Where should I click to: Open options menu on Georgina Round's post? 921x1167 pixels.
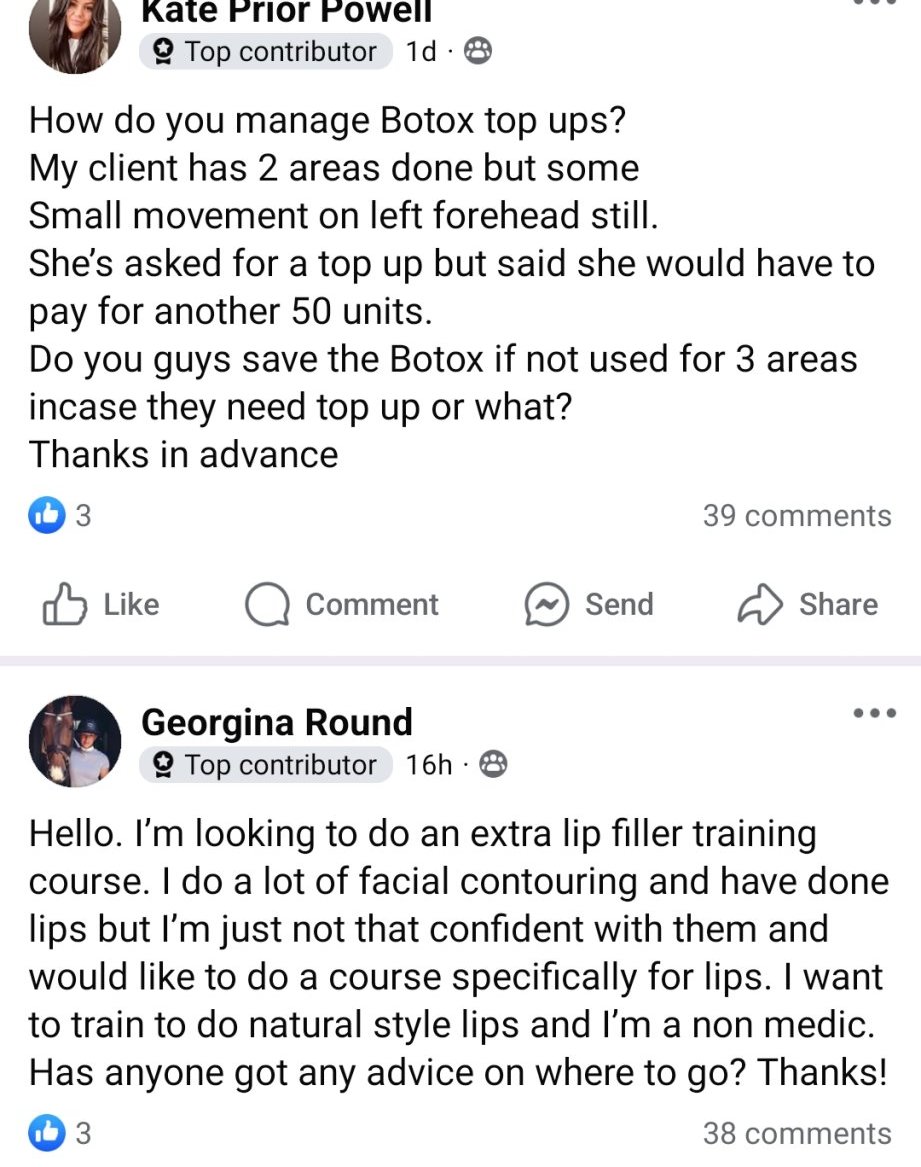(875, 713)
